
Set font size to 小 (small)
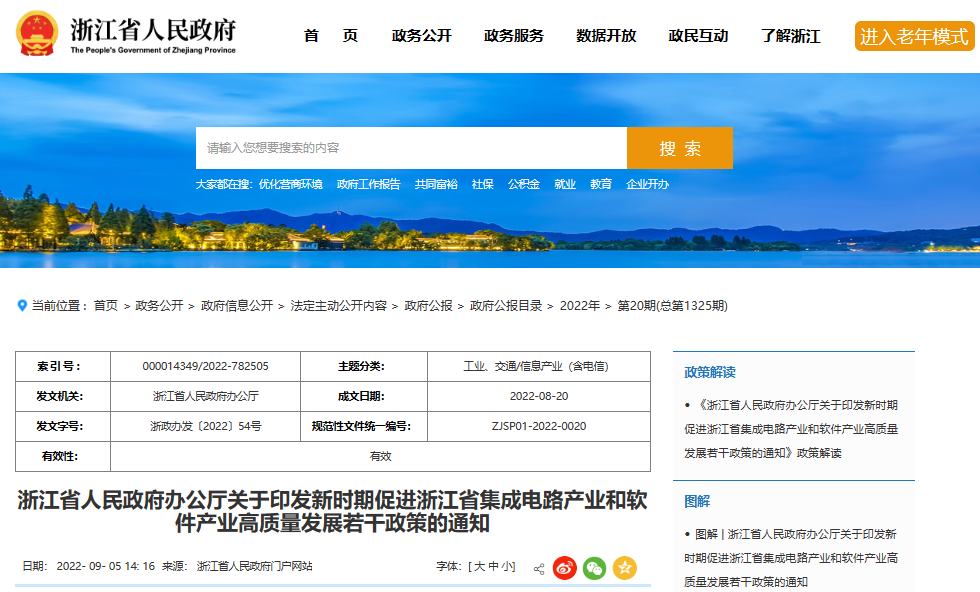pos(507,566)
